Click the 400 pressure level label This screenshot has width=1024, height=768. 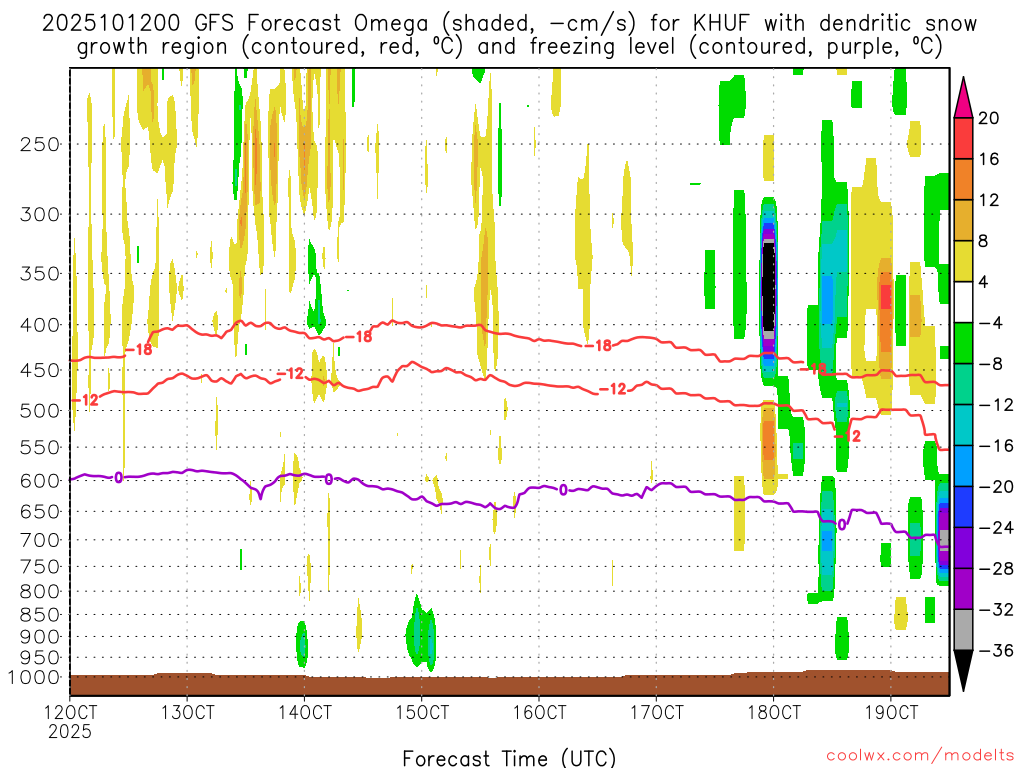[x=40, y=325]
